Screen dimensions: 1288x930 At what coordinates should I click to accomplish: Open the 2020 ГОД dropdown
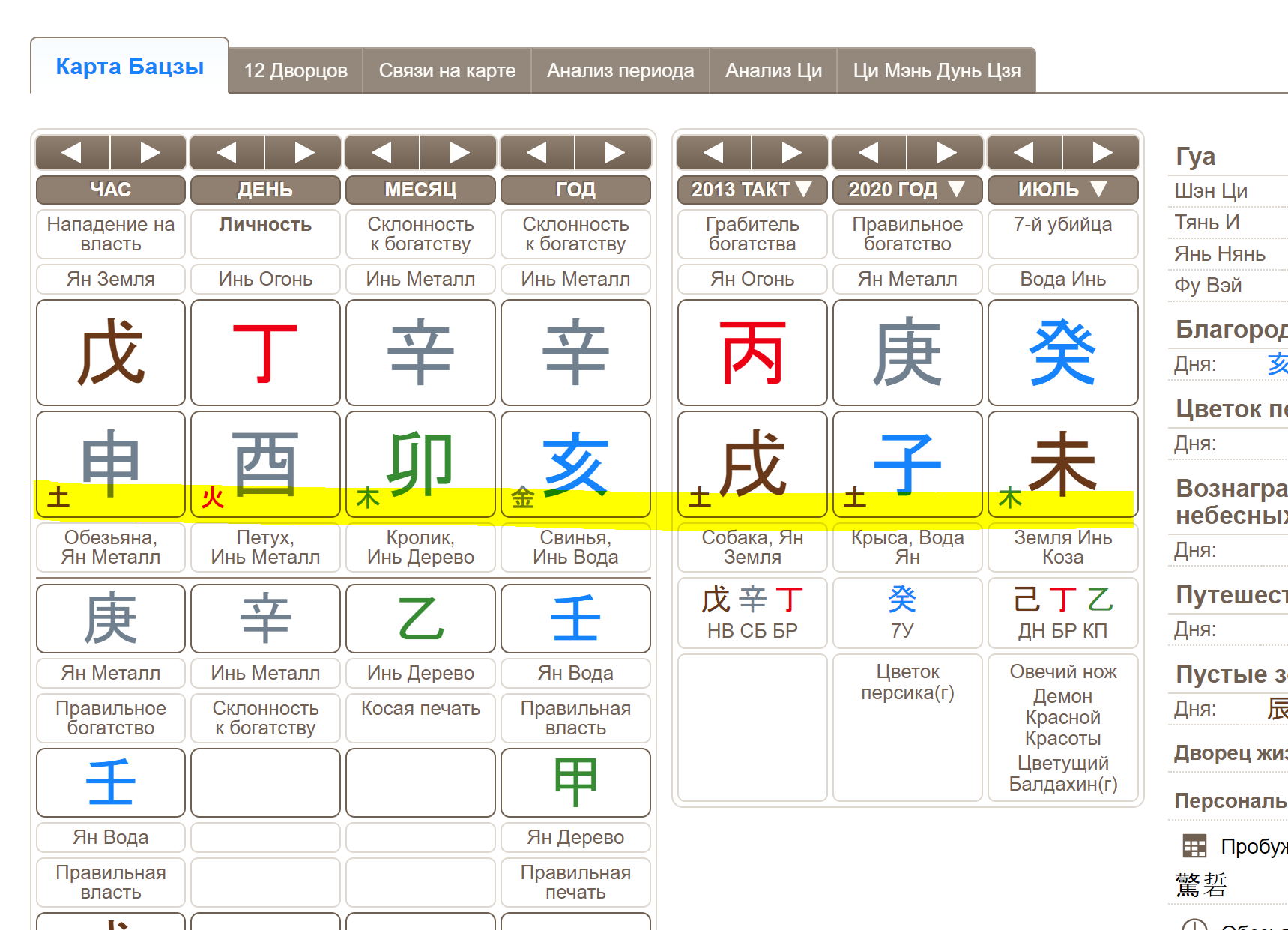907,190
